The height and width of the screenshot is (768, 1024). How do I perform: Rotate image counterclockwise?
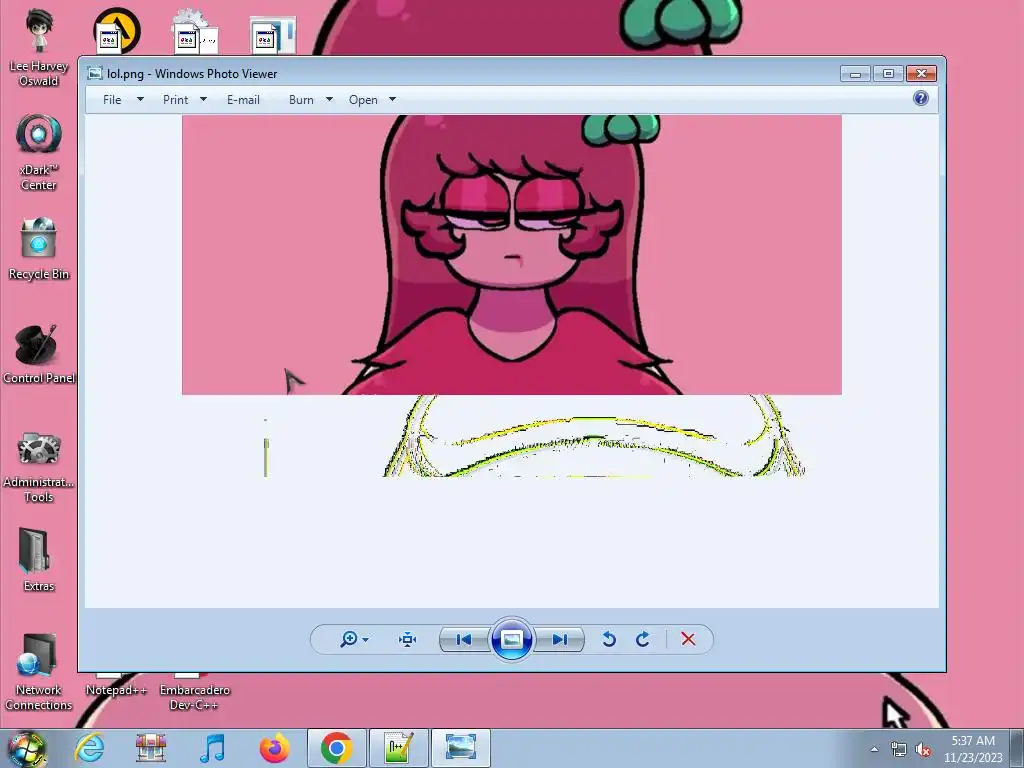tap(609, 639)
